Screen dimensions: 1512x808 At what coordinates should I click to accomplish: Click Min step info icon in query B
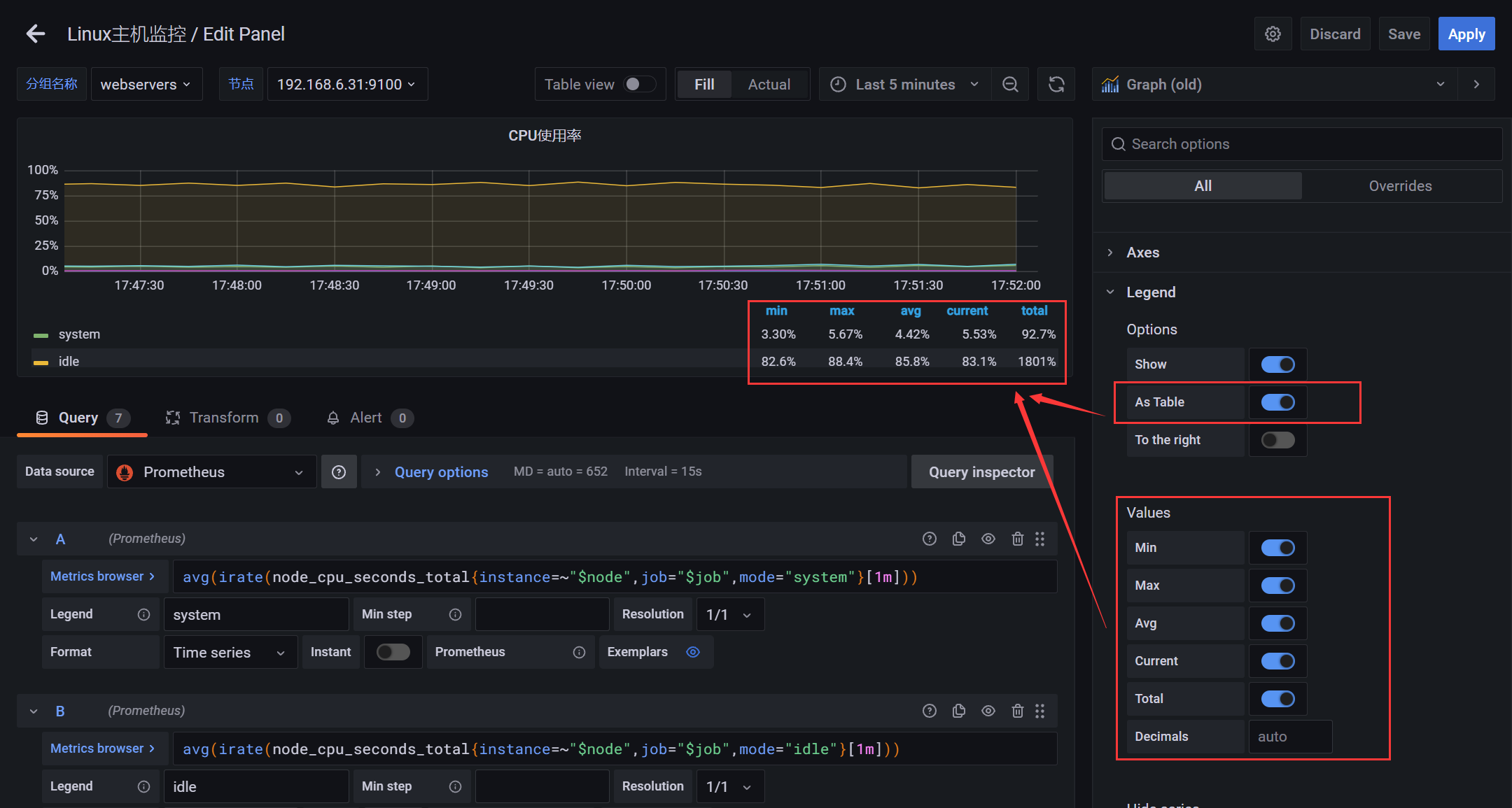pos(455,786)
